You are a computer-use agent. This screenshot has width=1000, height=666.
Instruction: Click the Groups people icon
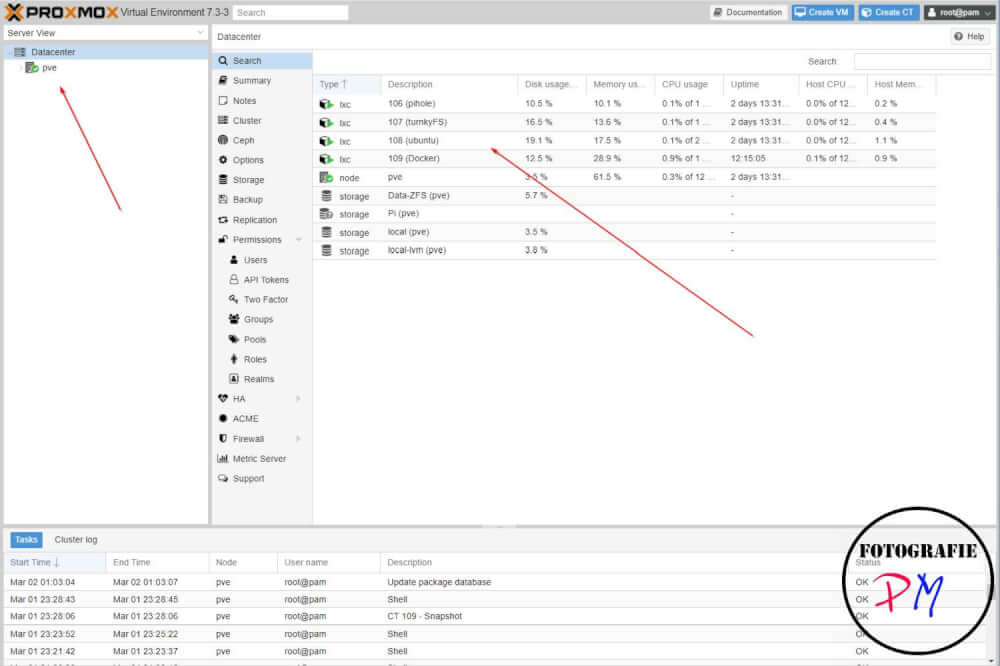tap(233, 320)
